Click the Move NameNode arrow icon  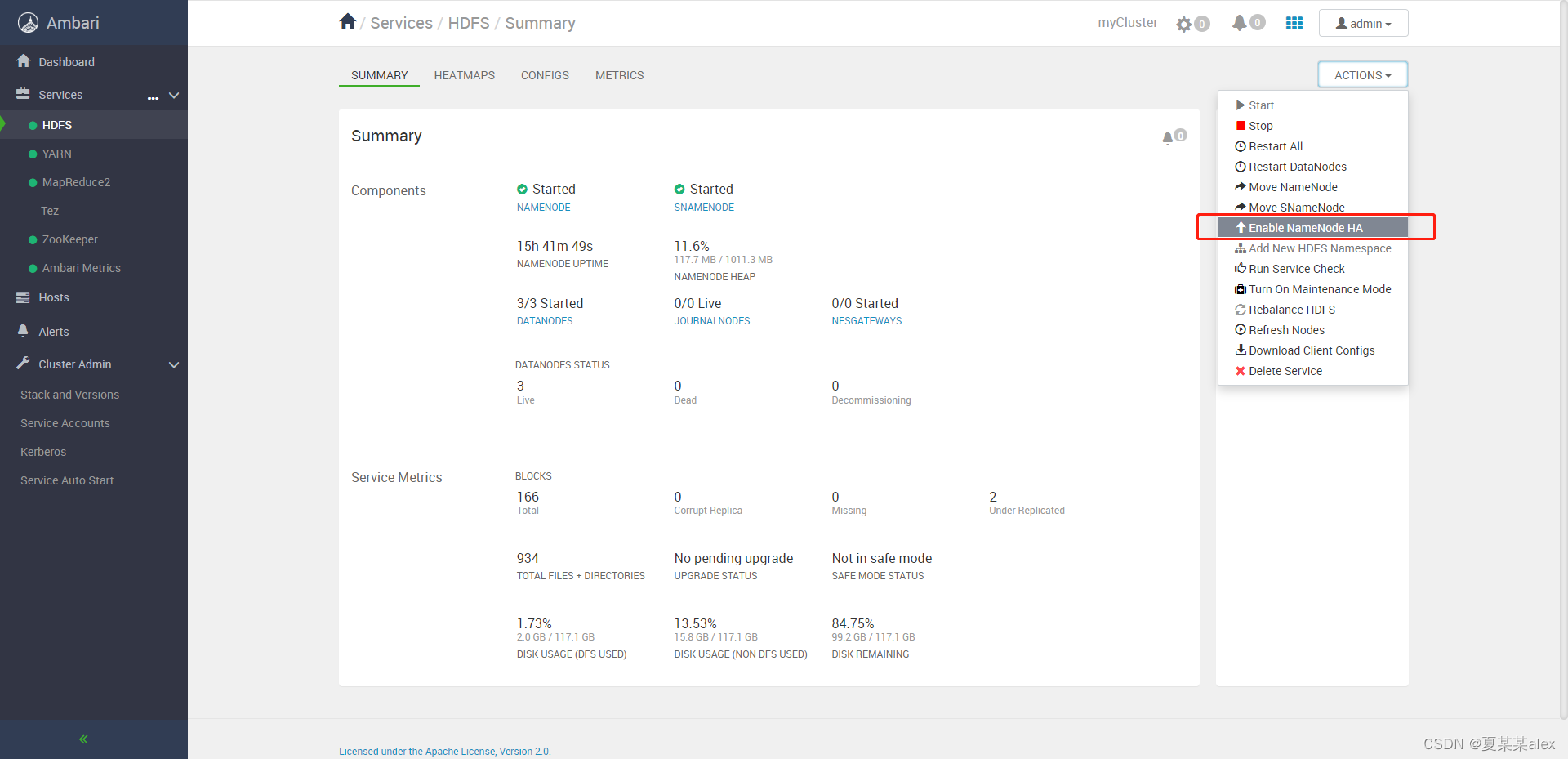(1241, 187)
